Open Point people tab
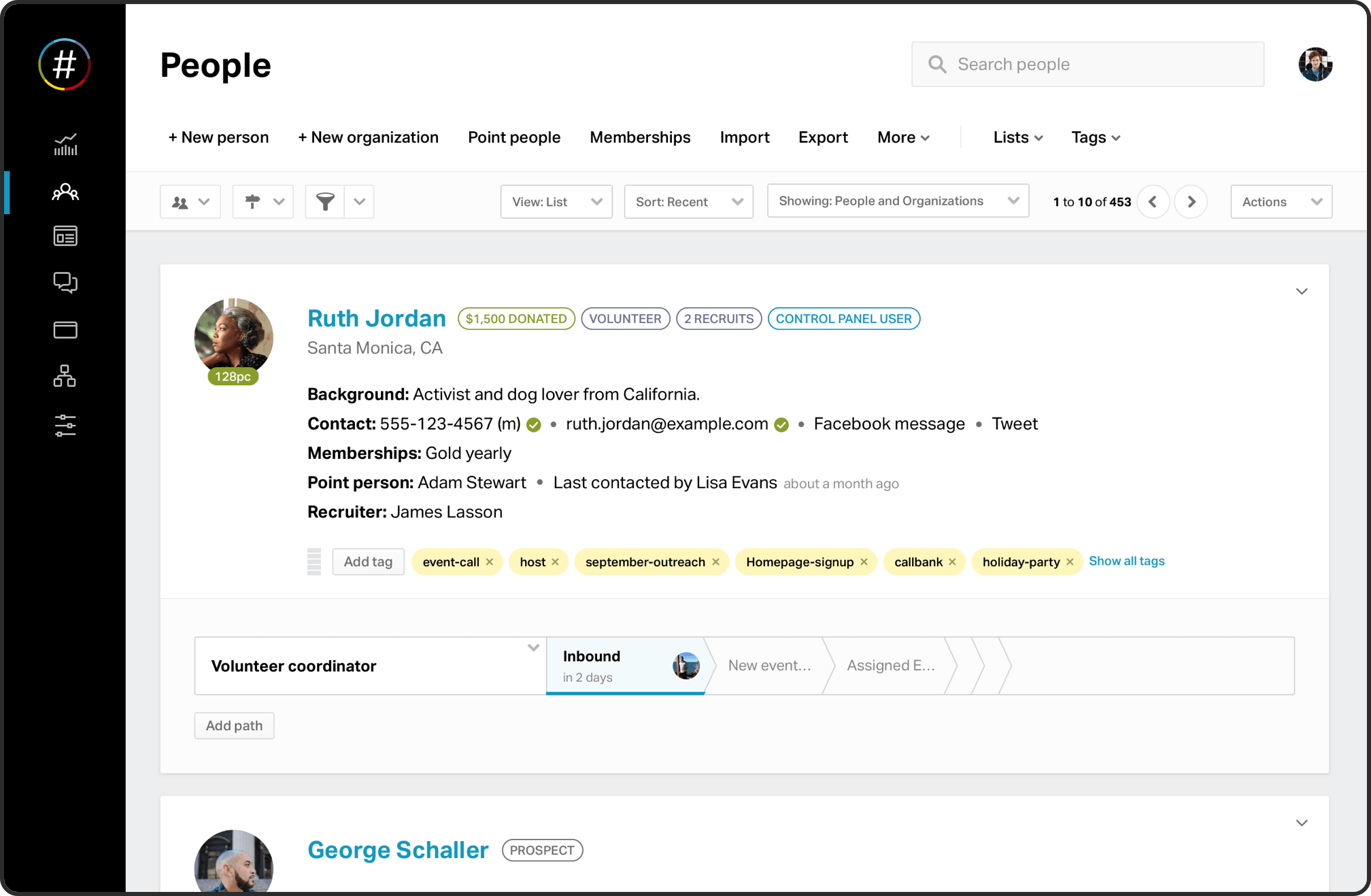The image size is (1371, 896). [514, 137]
